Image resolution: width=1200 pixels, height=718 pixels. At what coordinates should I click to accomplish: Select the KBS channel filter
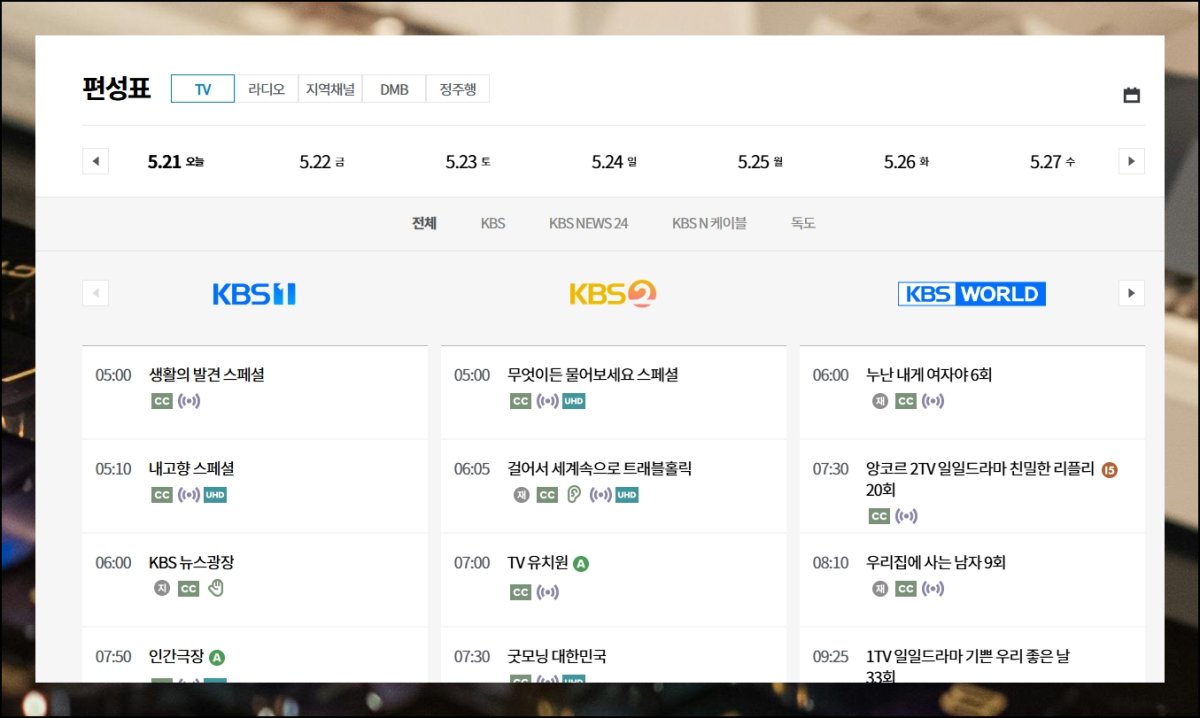[493, 223]
